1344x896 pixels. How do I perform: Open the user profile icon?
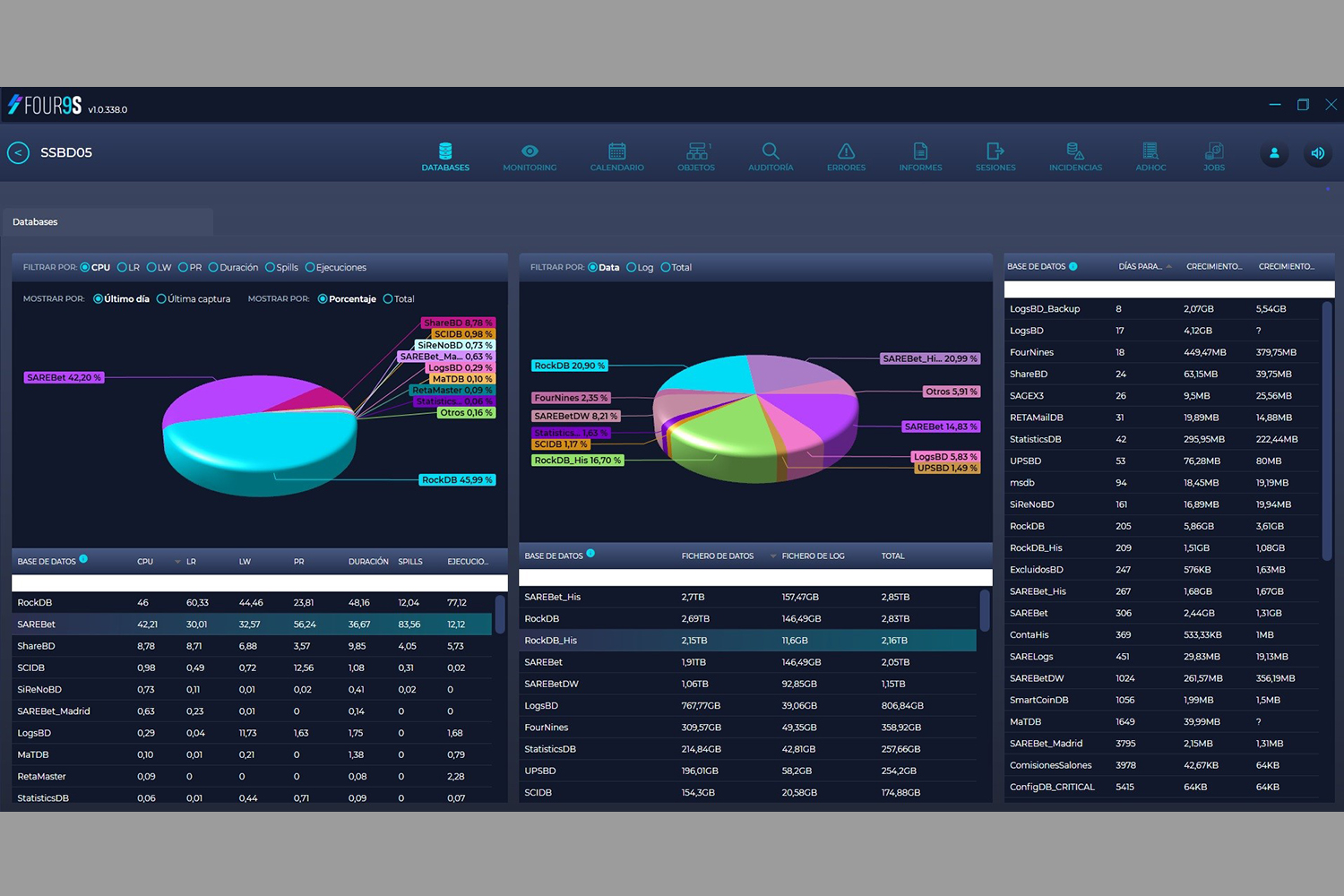pyautogui.click(x=1274, y=153)
